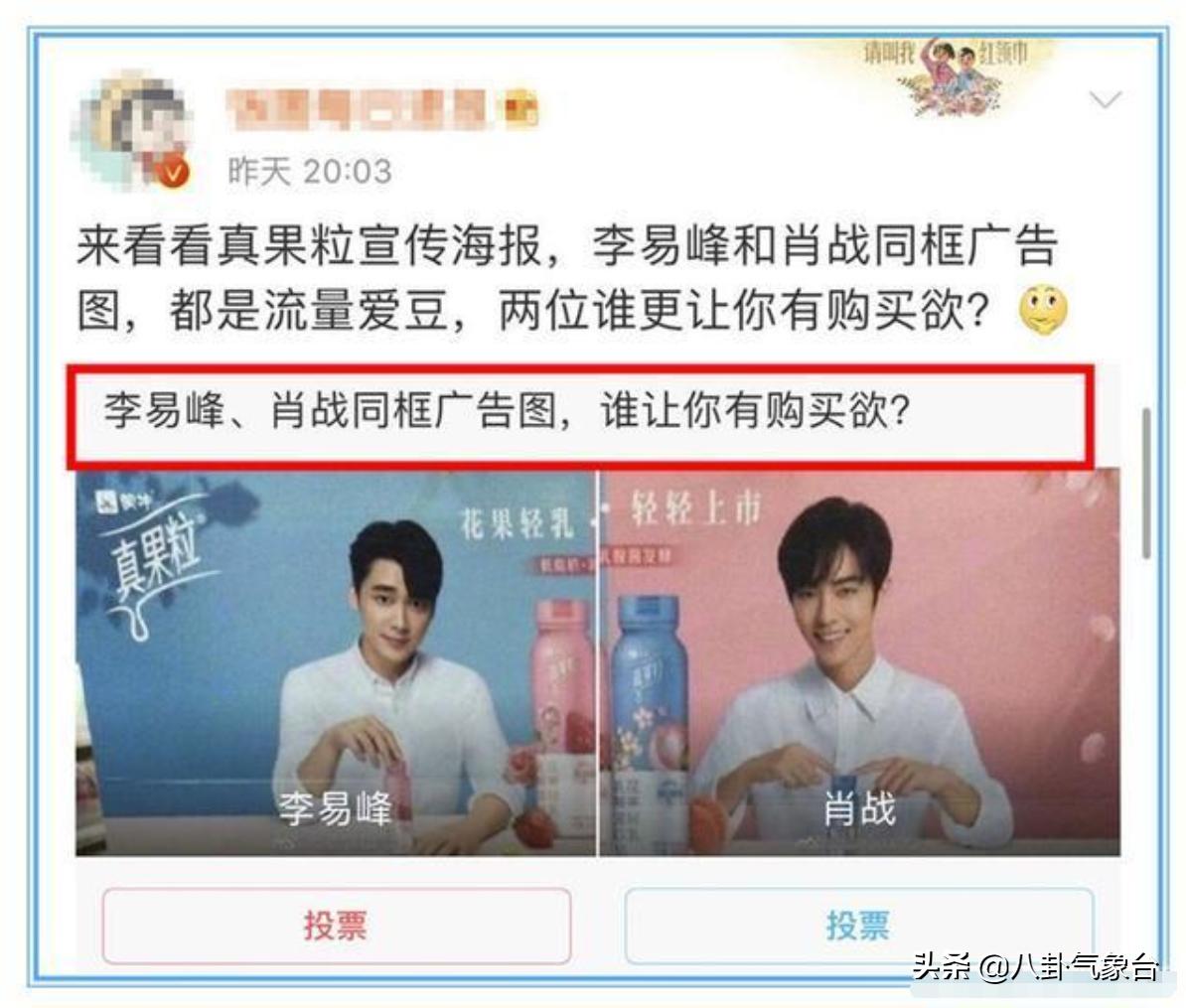Click the thinking face emoji in the post
This screenshot has height=1008, width=1186.
click(x=1044, y=311)
